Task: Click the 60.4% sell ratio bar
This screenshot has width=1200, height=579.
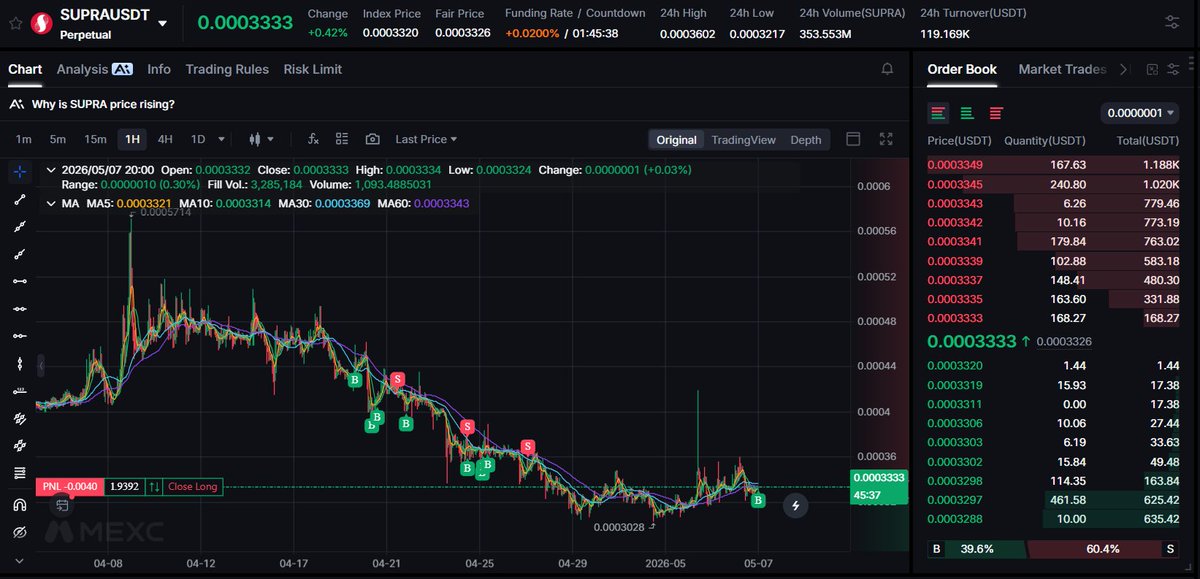Action: pos(1103,549)
